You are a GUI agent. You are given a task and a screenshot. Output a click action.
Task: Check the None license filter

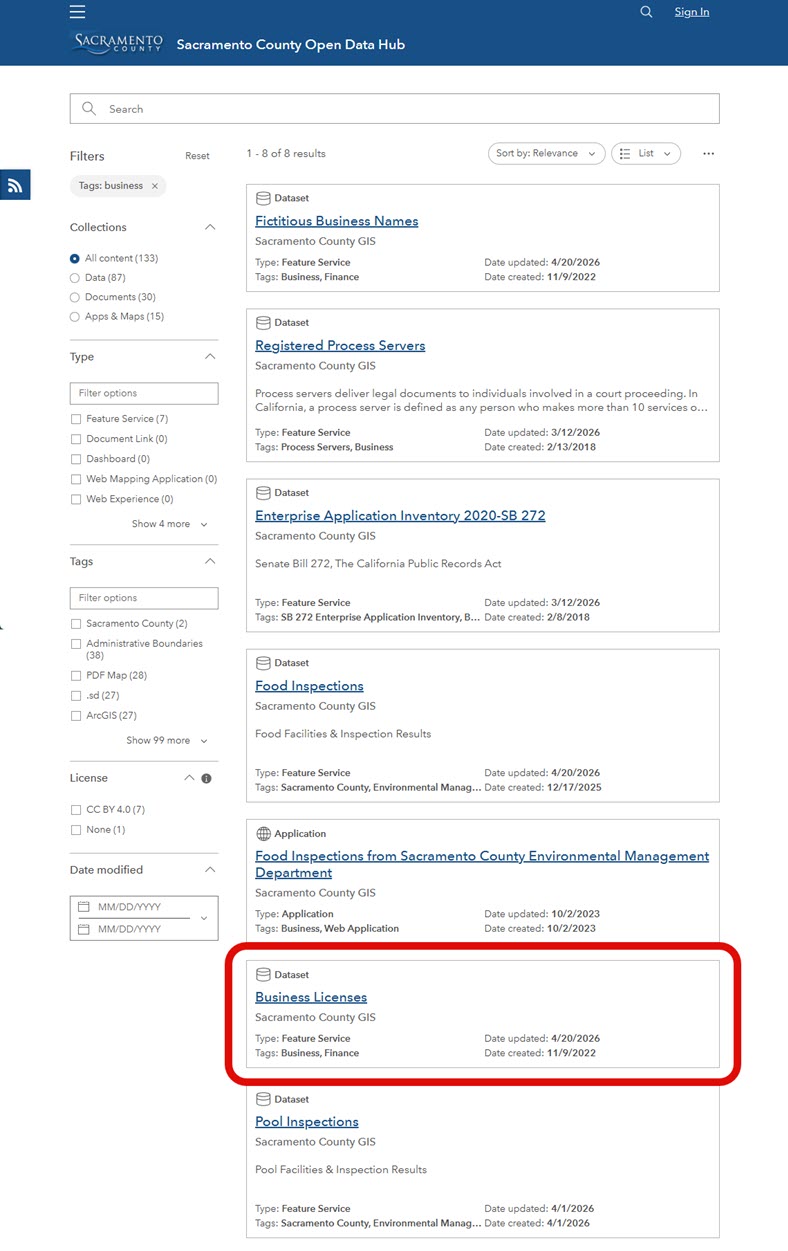[76, 830]
